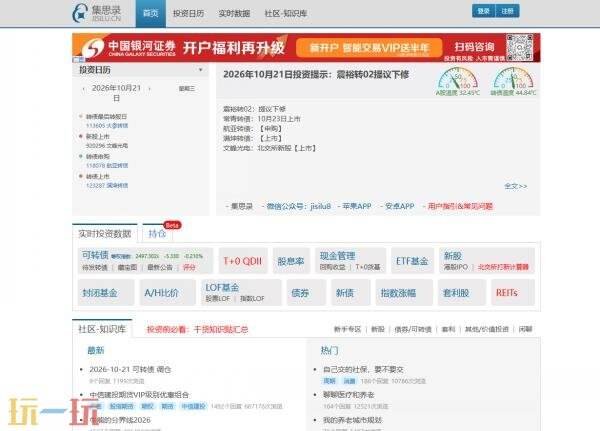Open the 新债 tile

pos(351,293)
